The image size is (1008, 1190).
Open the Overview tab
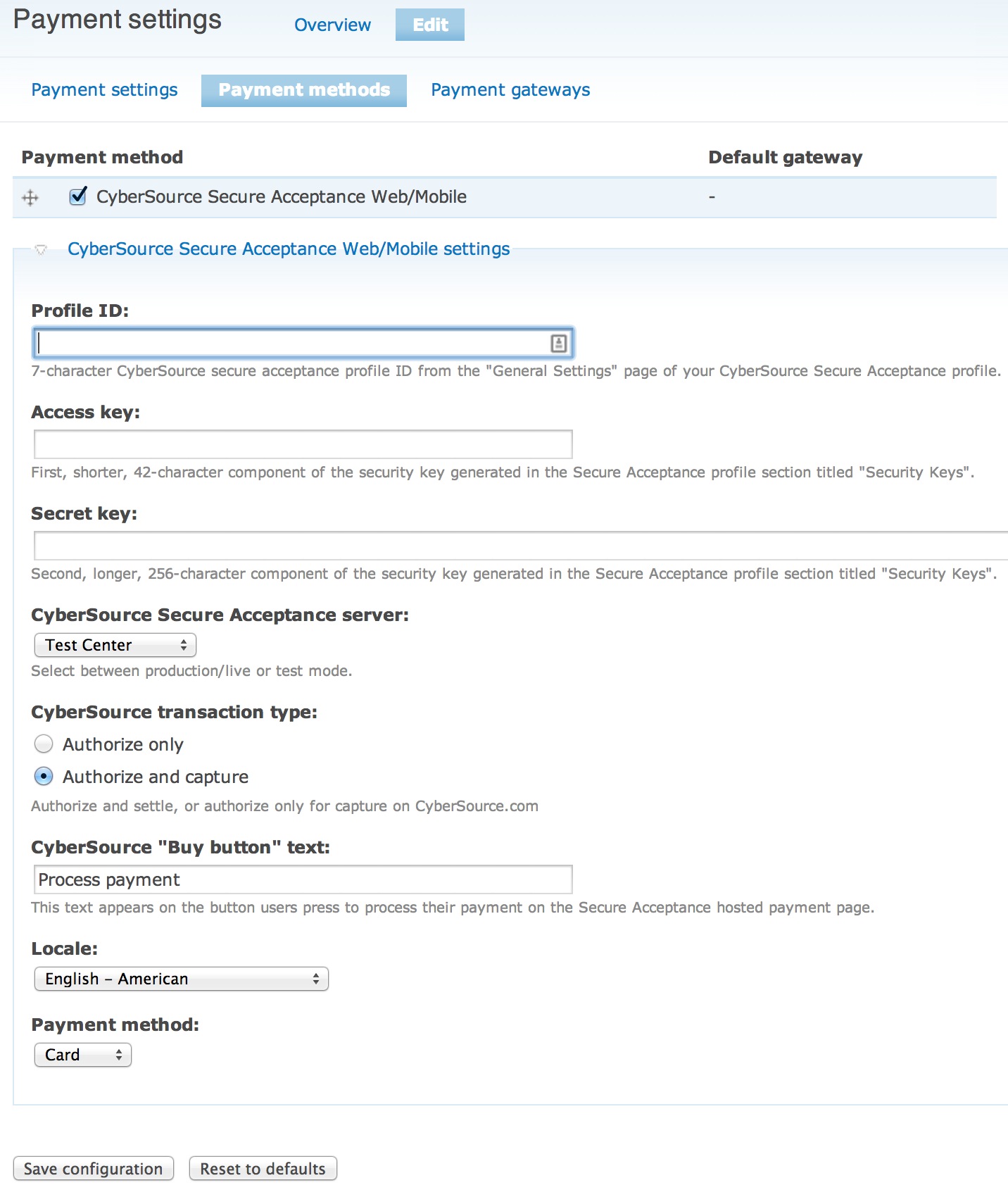[332, 25]
